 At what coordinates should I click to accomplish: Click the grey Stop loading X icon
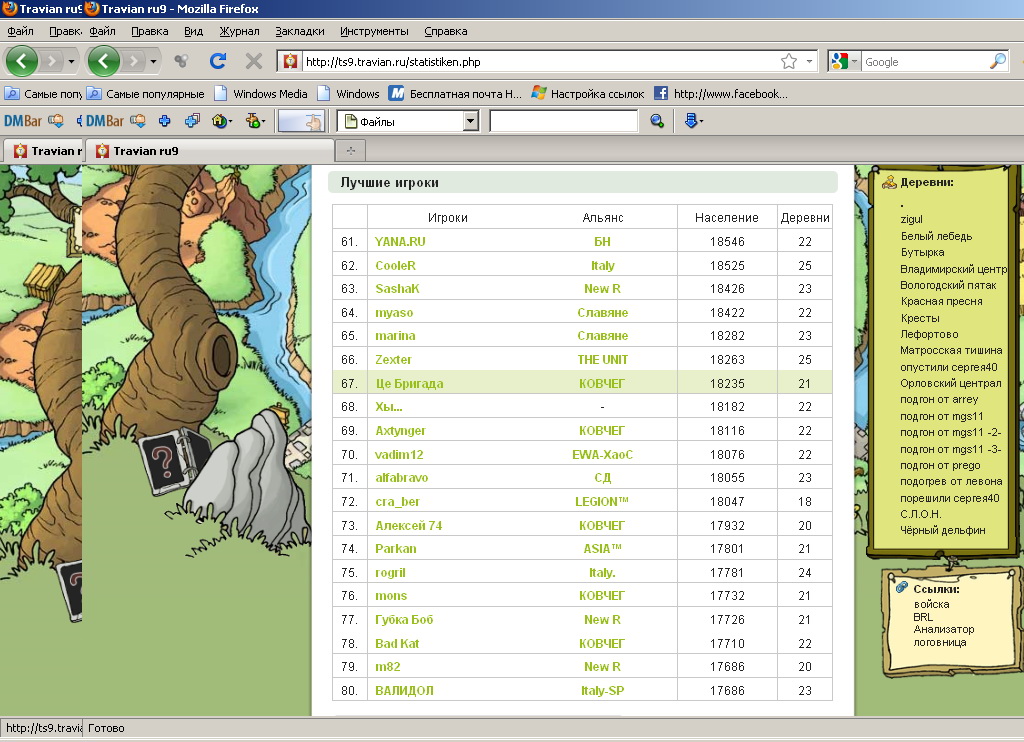click(253, 61)
